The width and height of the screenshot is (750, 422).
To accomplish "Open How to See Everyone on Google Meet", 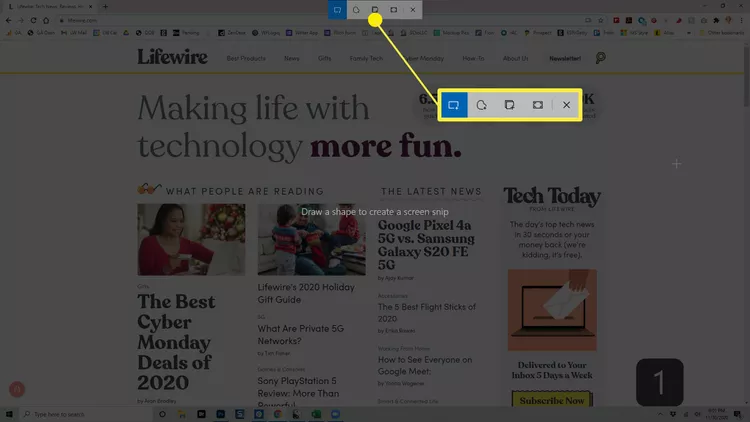I will coord(425,365).
